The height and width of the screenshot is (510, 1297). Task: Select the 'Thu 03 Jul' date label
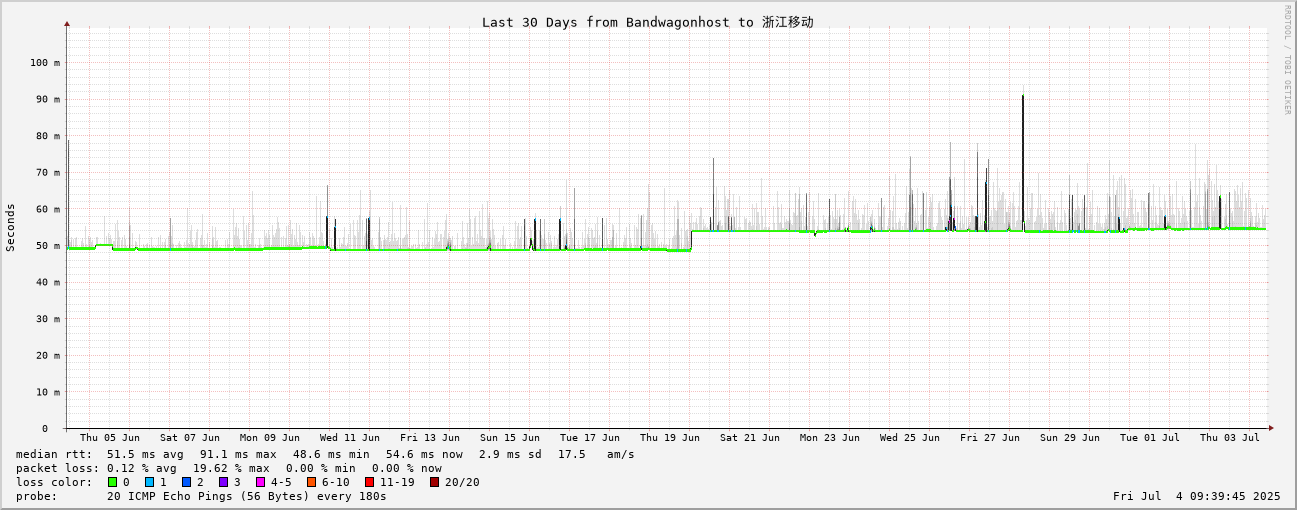pyautogui.click(x=1230, y=438)
